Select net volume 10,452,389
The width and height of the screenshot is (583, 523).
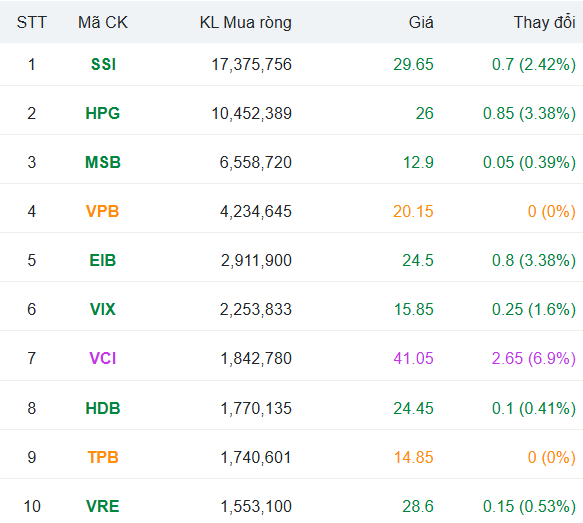click(251, 113)
